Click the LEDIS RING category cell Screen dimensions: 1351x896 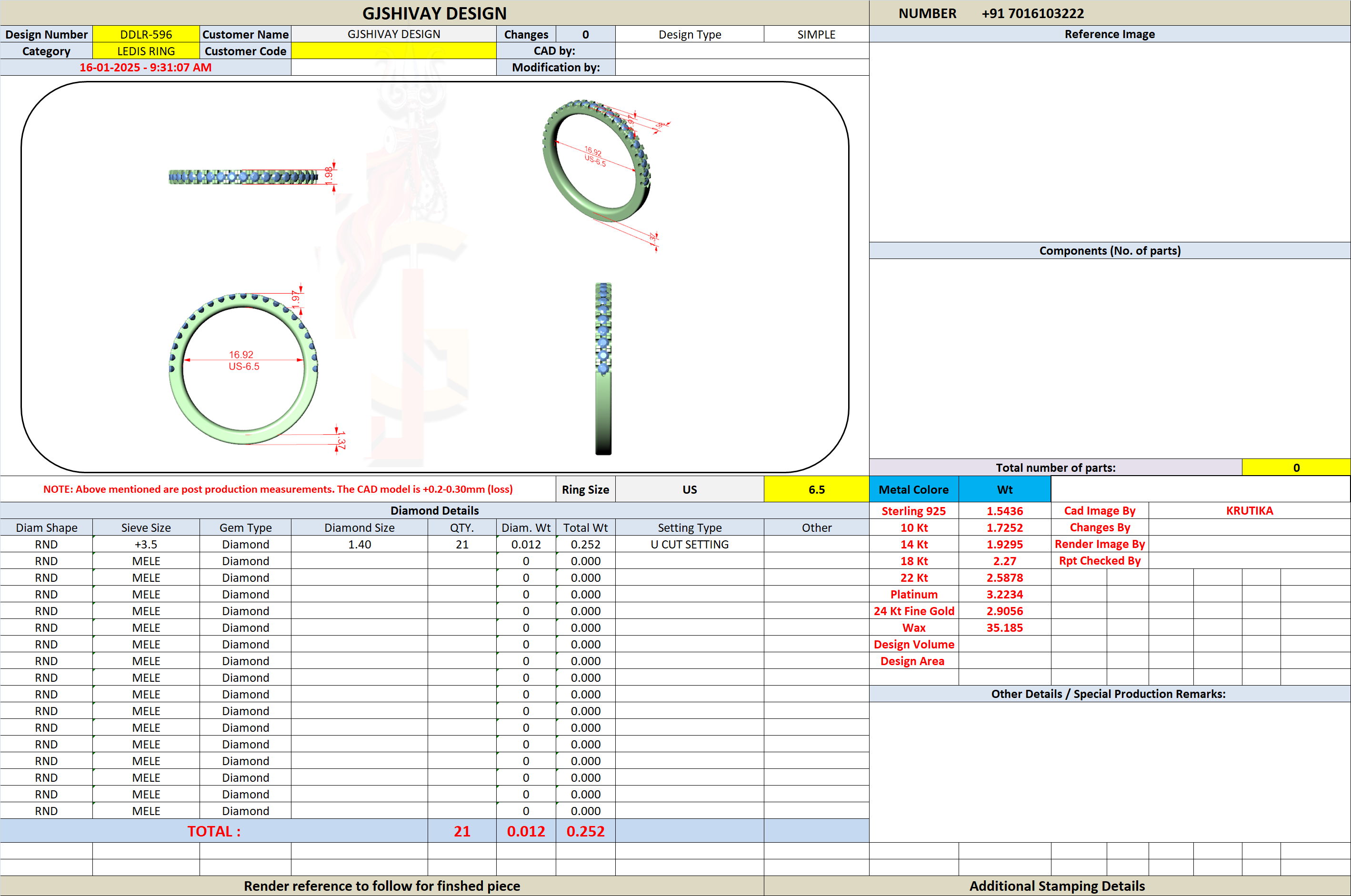[x=146, y=51]
